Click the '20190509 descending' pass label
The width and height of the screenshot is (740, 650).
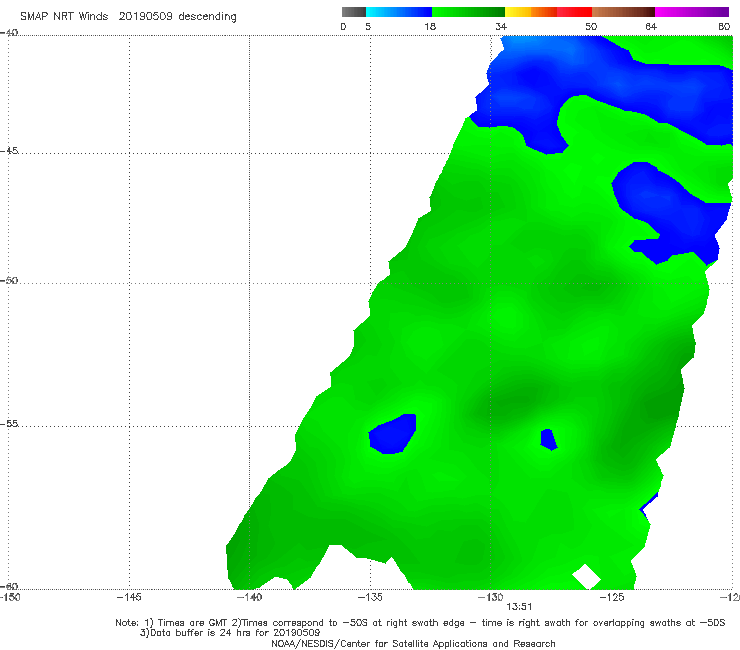tap(177, 16)
